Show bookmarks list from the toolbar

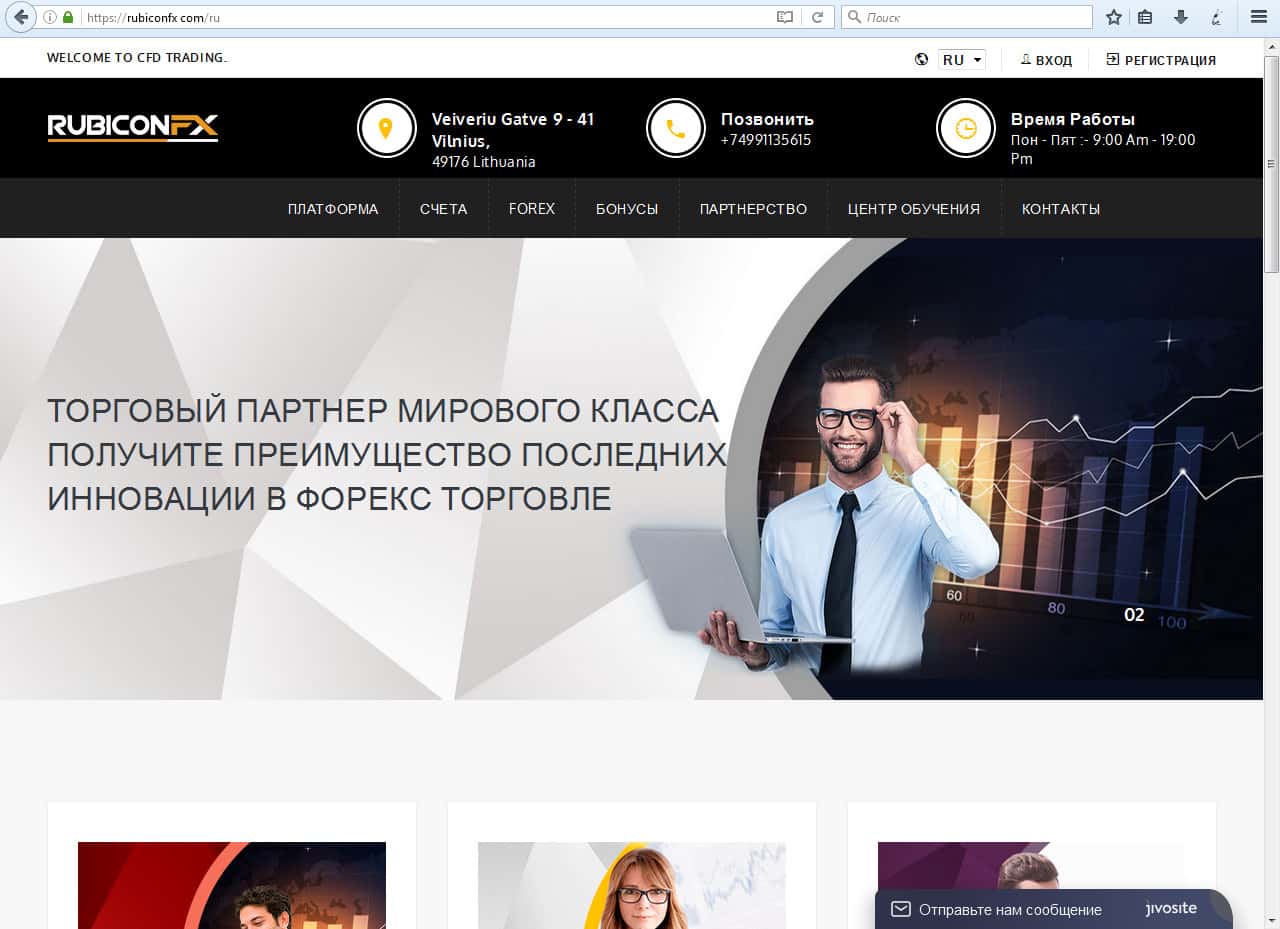1145,17
